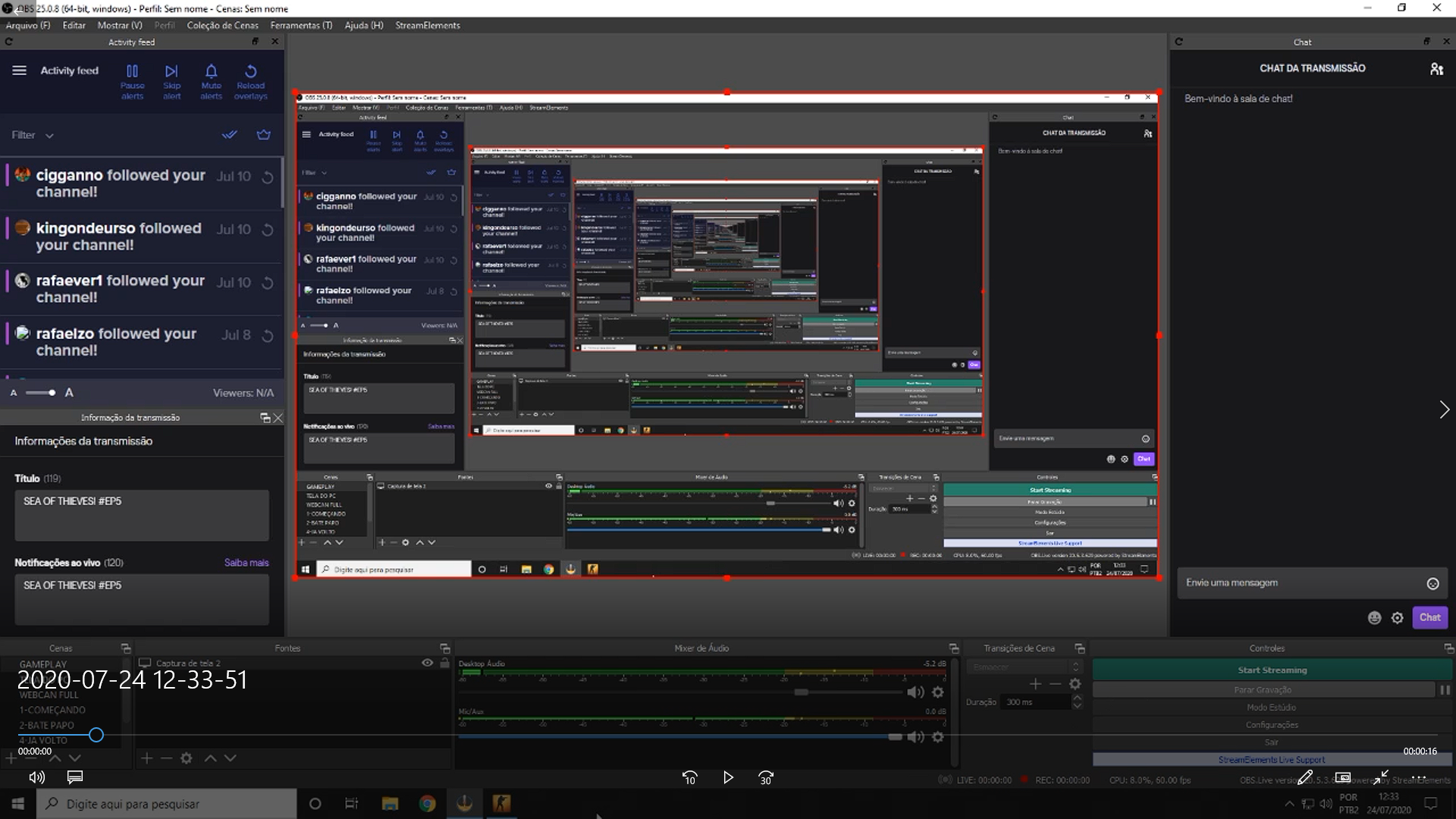Replay the kingondeurso follow alert

tap(267, 230)
